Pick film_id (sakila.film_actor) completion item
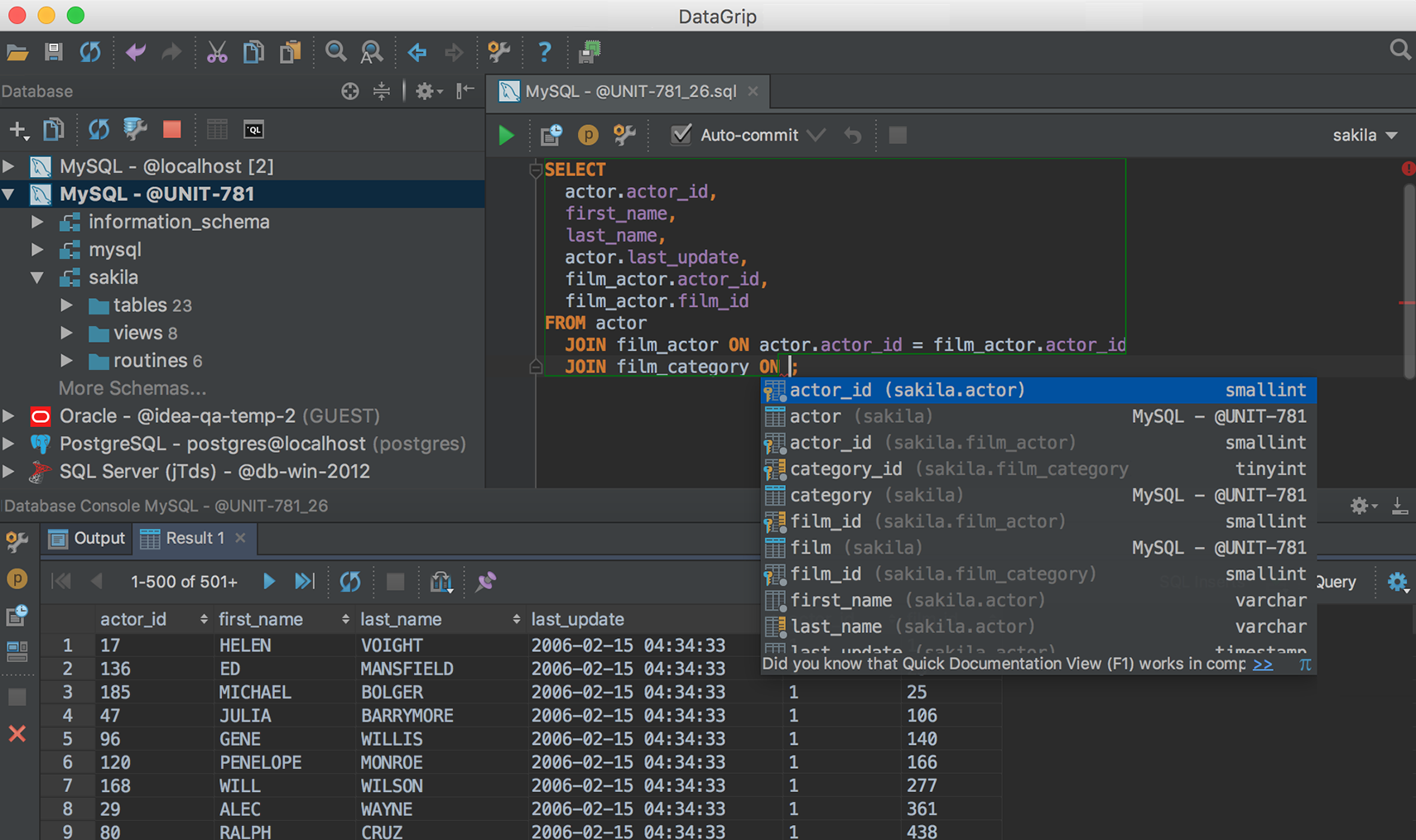Viewport: 1416px width, 840px height. (1038, 521)
